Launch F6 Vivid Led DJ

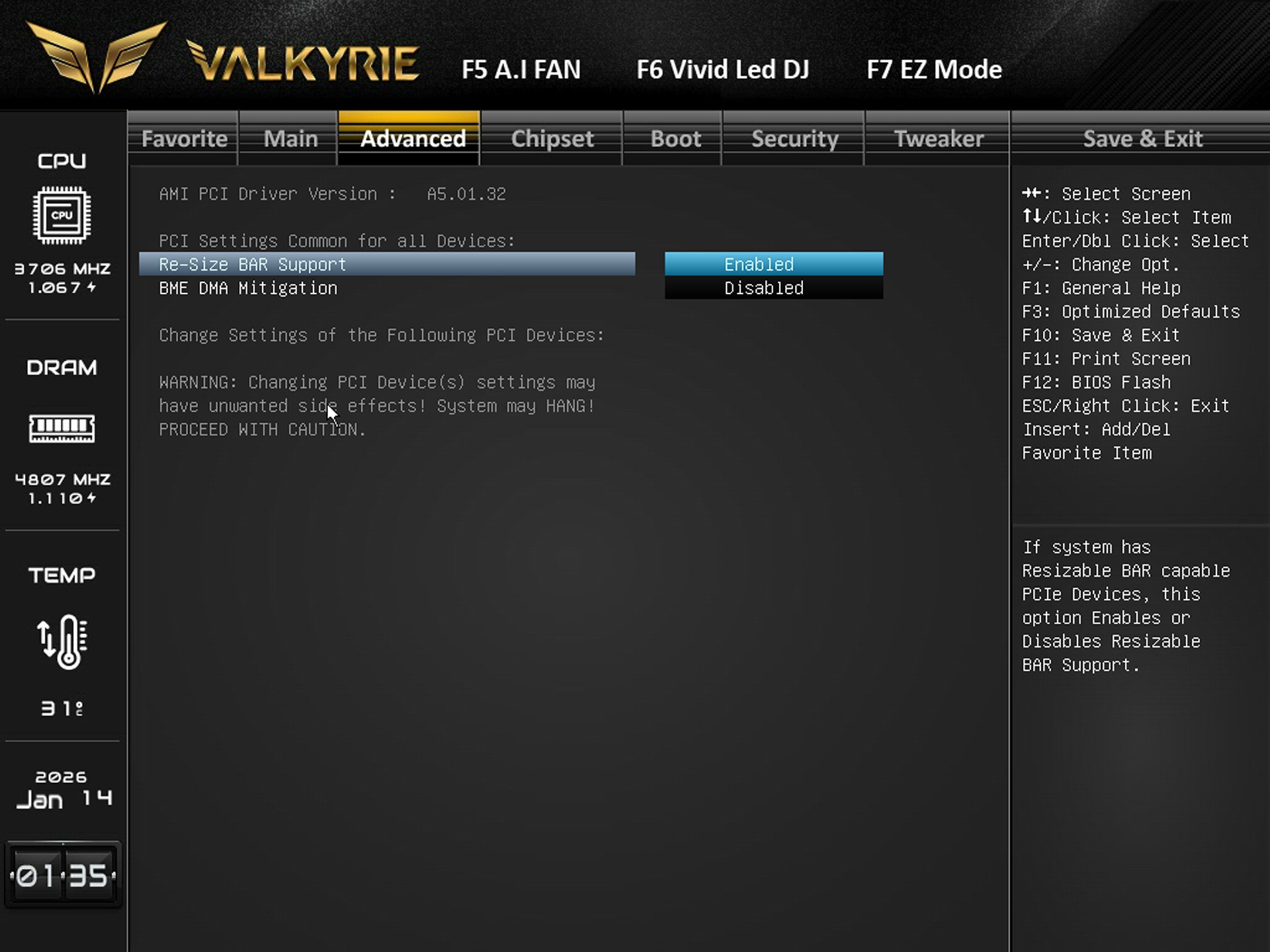click(x=722, y=69)
